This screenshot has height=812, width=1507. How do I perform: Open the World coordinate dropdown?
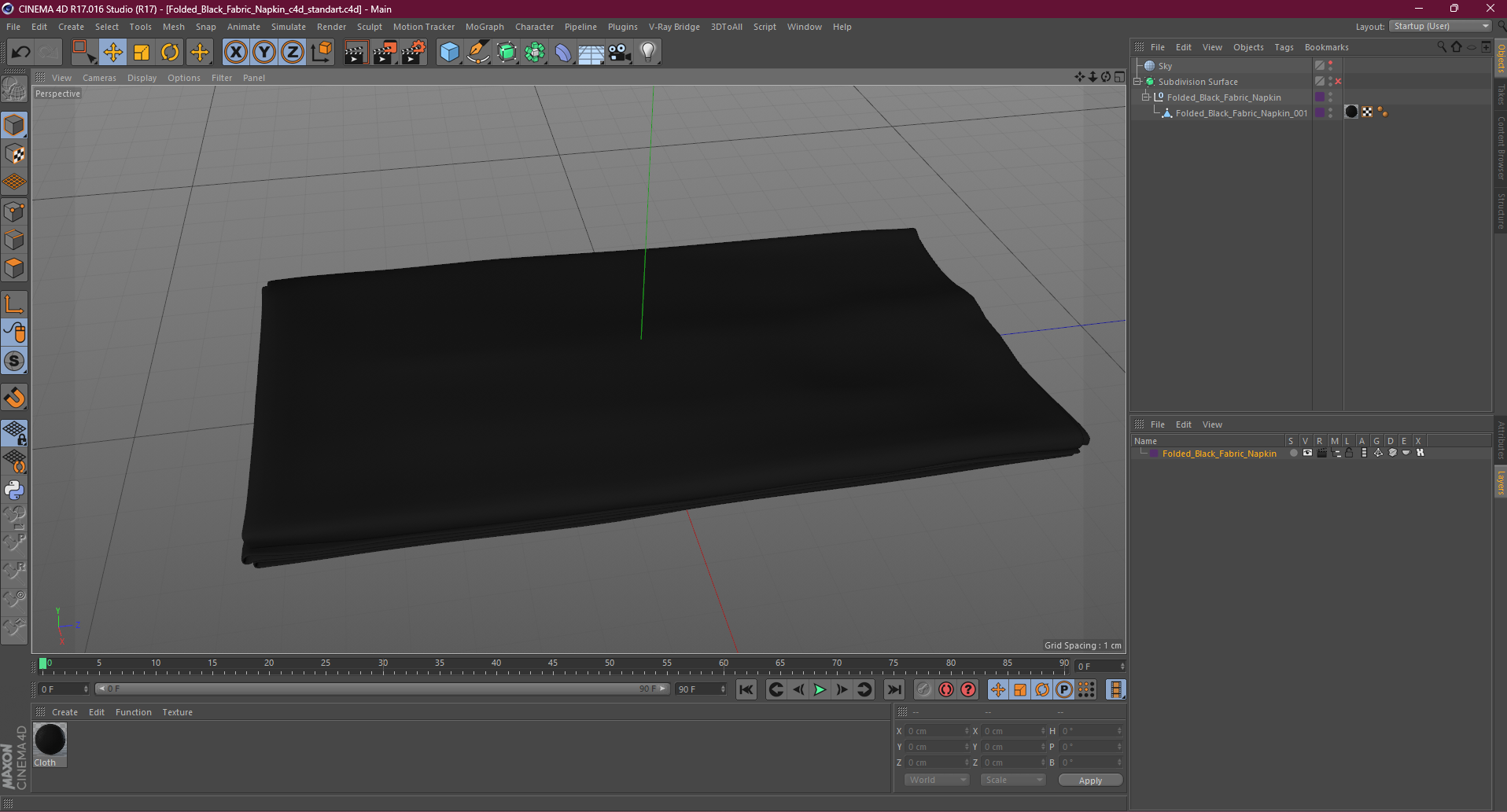coord(936,780)
